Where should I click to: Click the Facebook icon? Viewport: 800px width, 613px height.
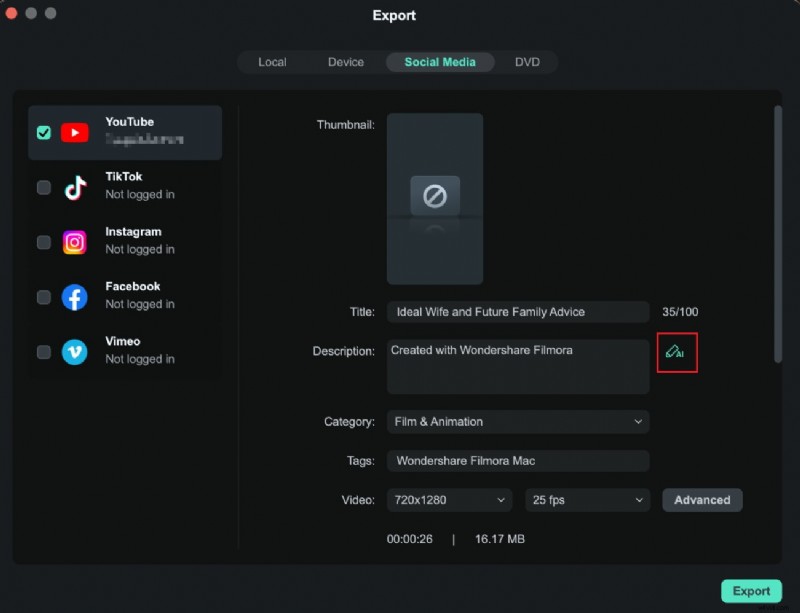click(74, 295)
